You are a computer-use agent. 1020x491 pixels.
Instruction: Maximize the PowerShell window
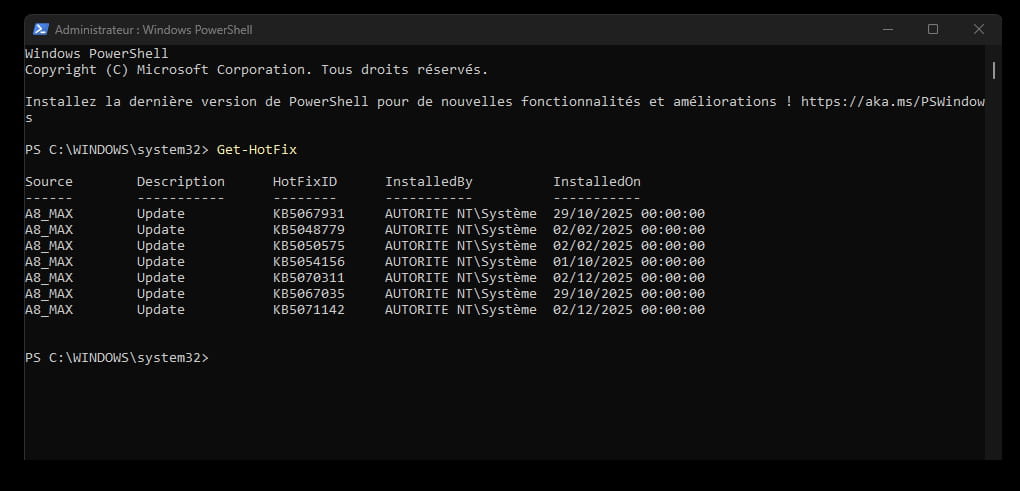click(933, 30)
